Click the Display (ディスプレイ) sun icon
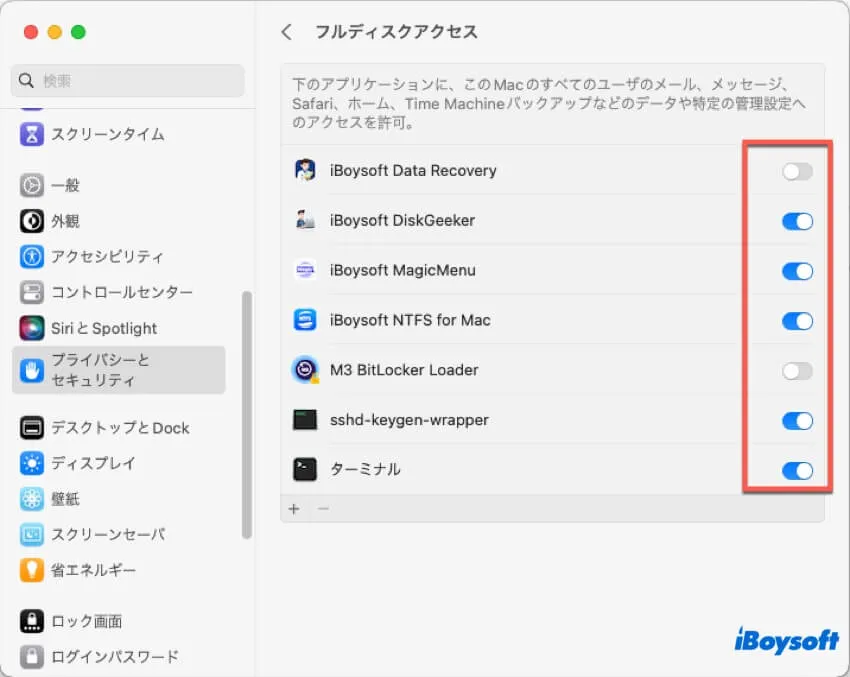 coord(31,463)
